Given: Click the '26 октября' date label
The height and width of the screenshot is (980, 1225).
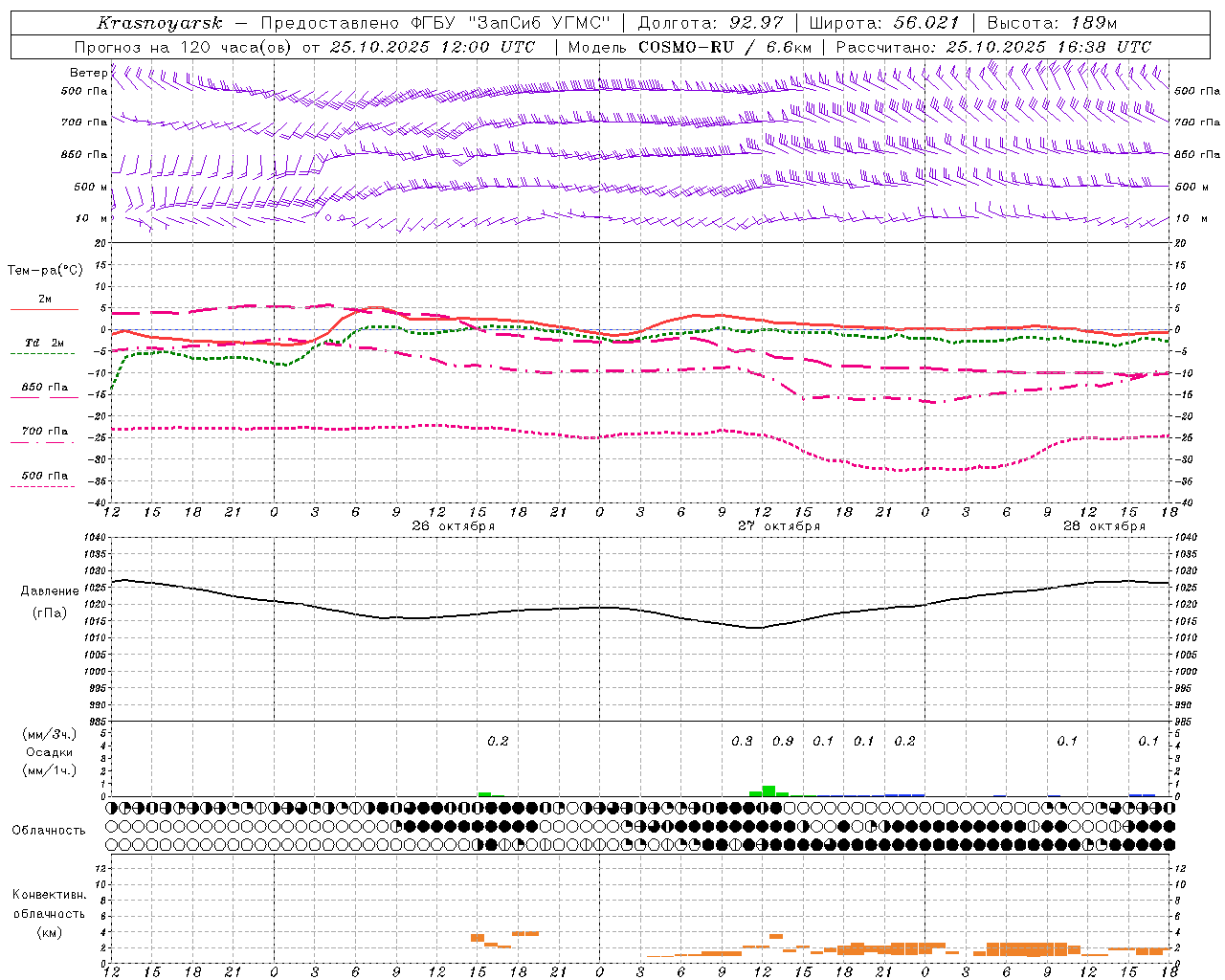Looking at the screenshot, I should [454, 526].
